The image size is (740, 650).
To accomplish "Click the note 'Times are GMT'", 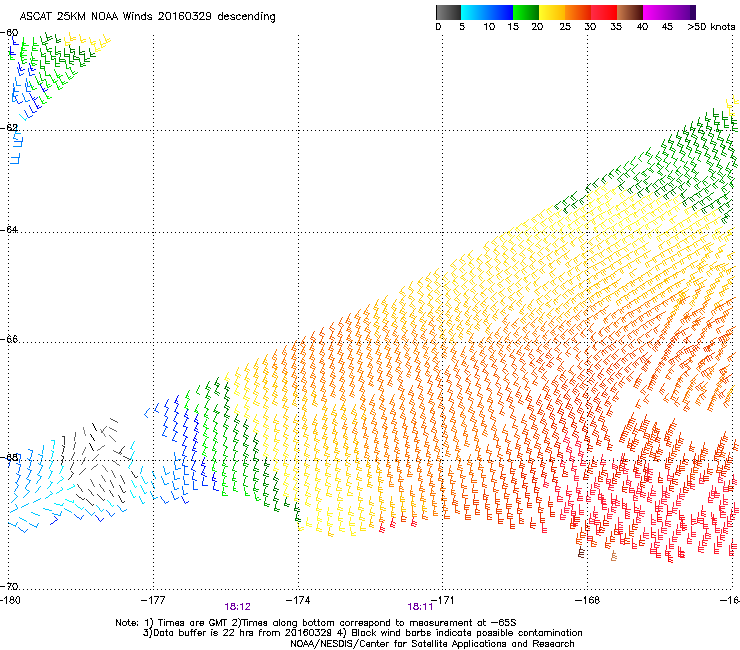I will click(x=193, y=623).
